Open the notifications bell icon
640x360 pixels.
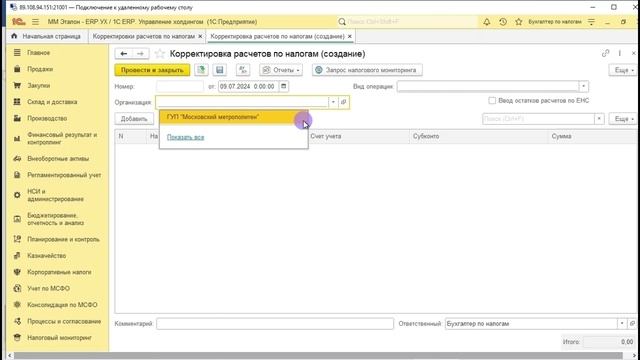click(487, 22)
